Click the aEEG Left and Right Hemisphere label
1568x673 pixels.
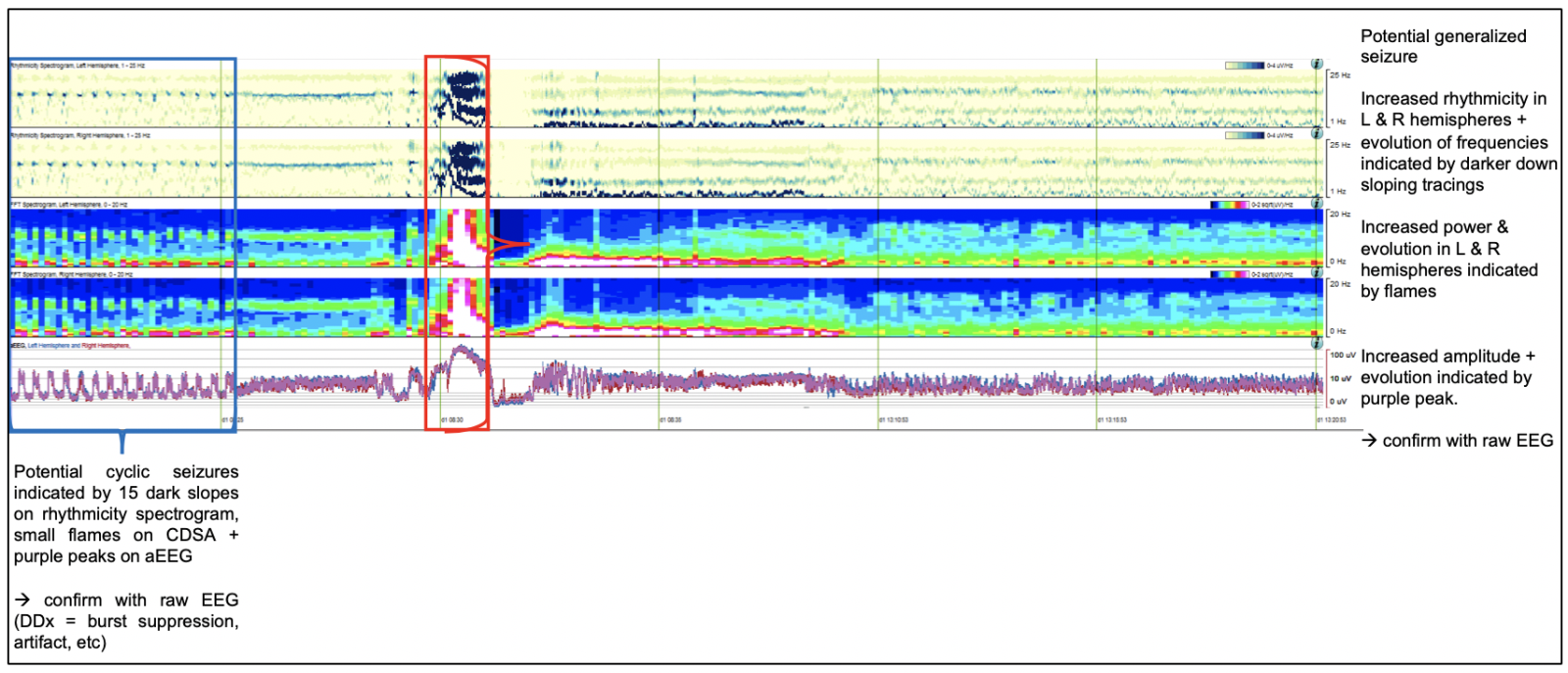[71, 345]
